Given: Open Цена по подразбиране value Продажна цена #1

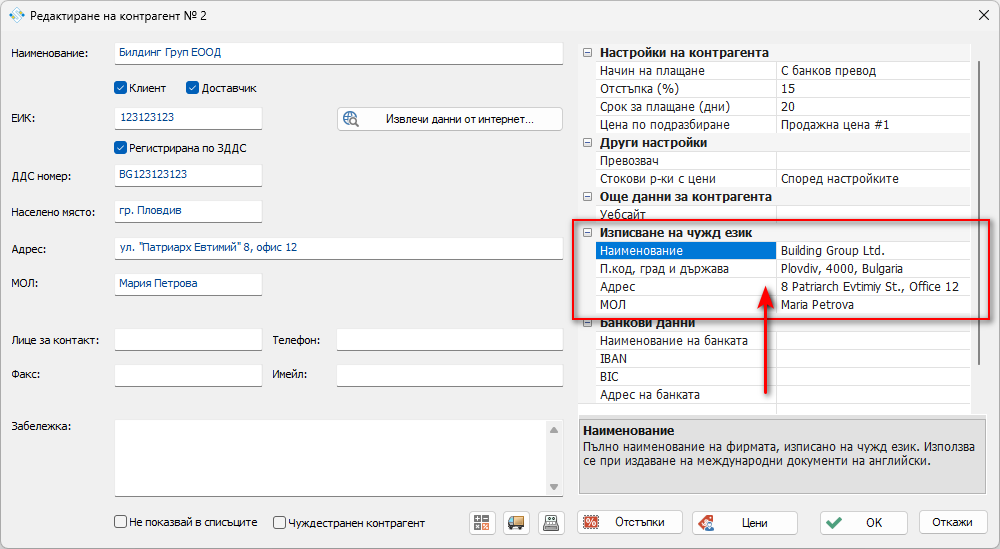Looking at the screenshot, I should [x=873, y=125].
